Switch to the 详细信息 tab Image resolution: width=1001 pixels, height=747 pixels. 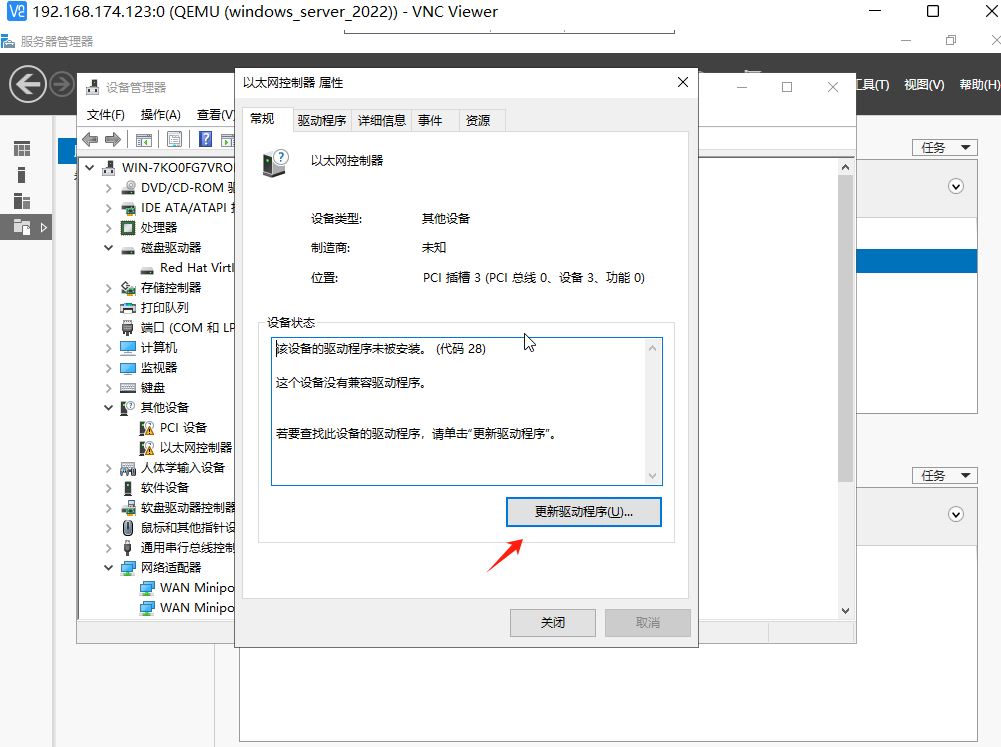pyautogui.click(x=382, y=120)
